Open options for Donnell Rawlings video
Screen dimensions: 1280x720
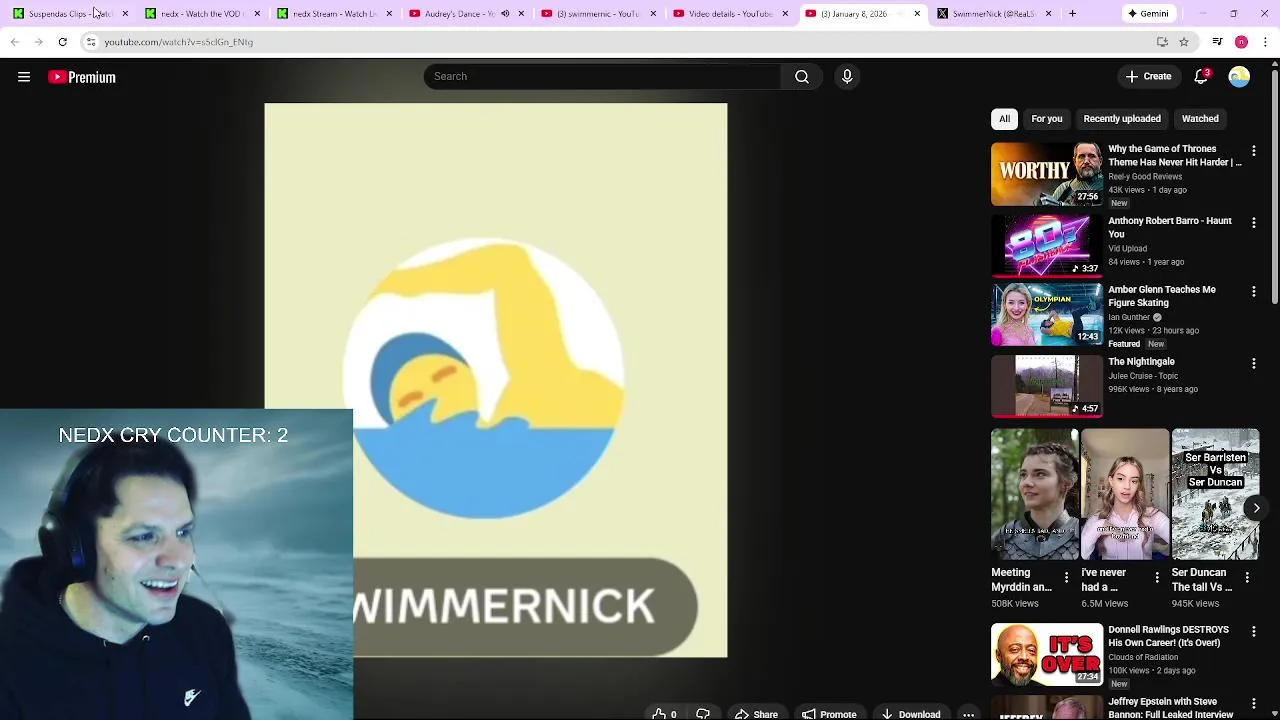pyautogui.click(x=1254, y=632)
